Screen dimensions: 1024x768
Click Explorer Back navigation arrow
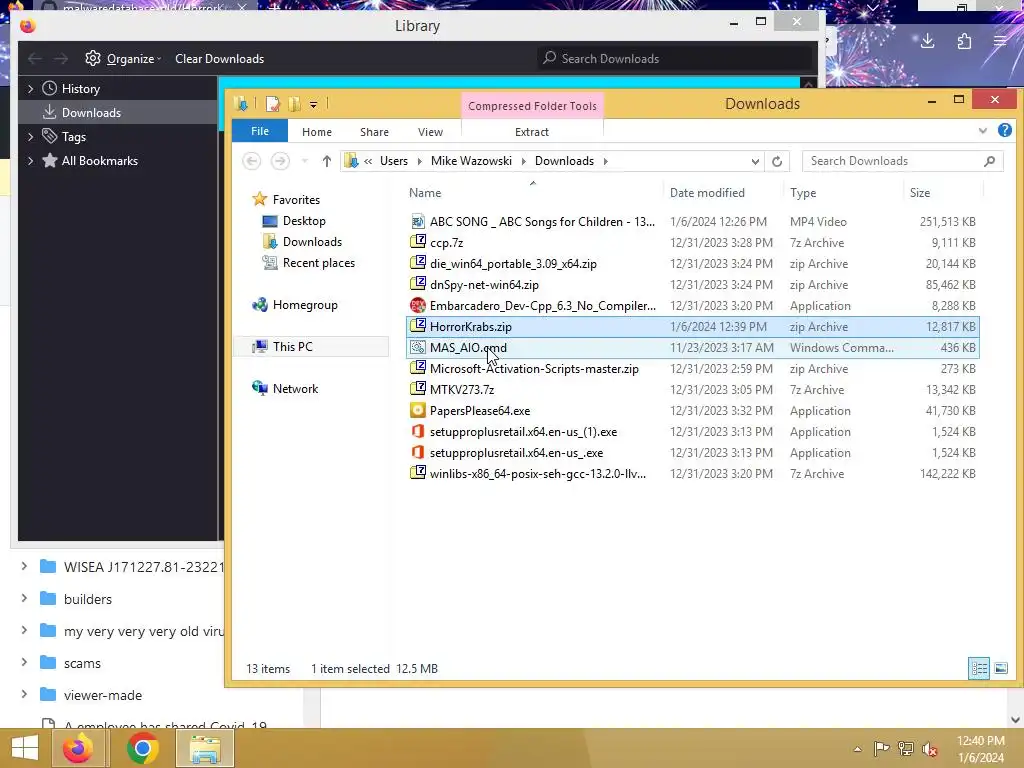point(251,161)
